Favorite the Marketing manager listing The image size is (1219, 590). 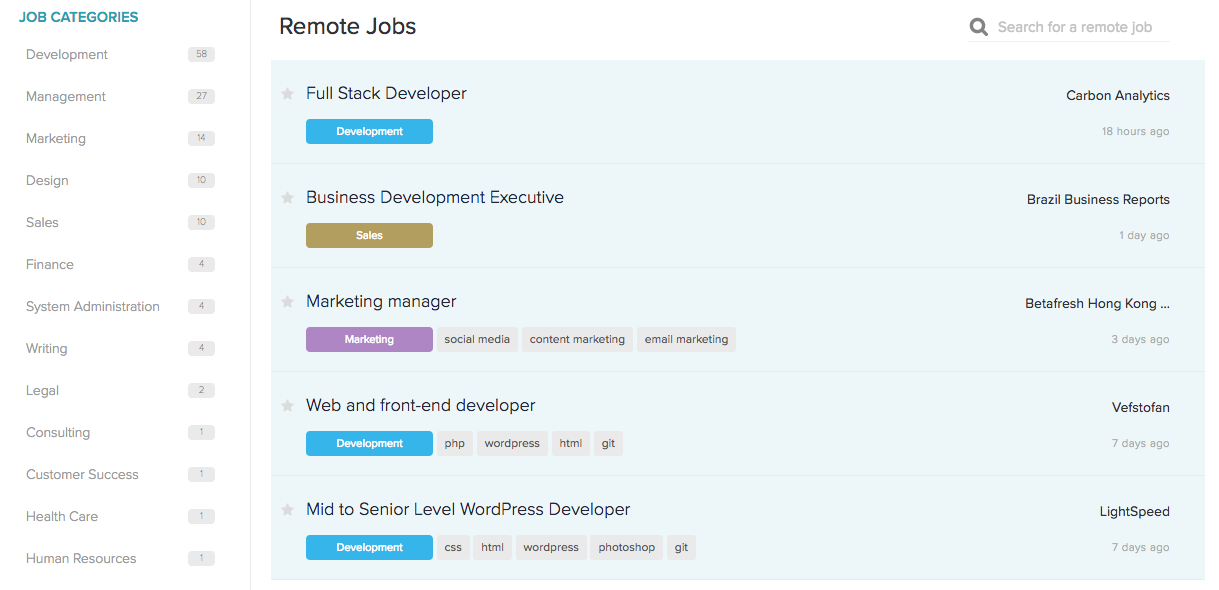[x=288, y=301]
